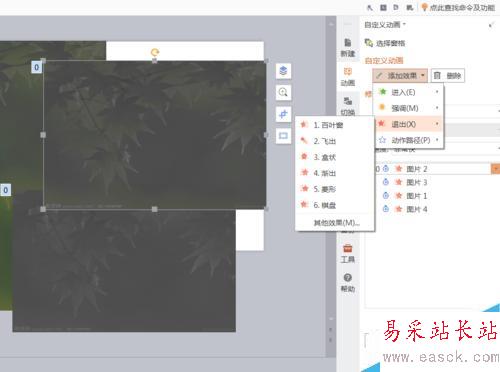
Task: Click the clock icon of 图片 2 row
Action: coord(386,169)
